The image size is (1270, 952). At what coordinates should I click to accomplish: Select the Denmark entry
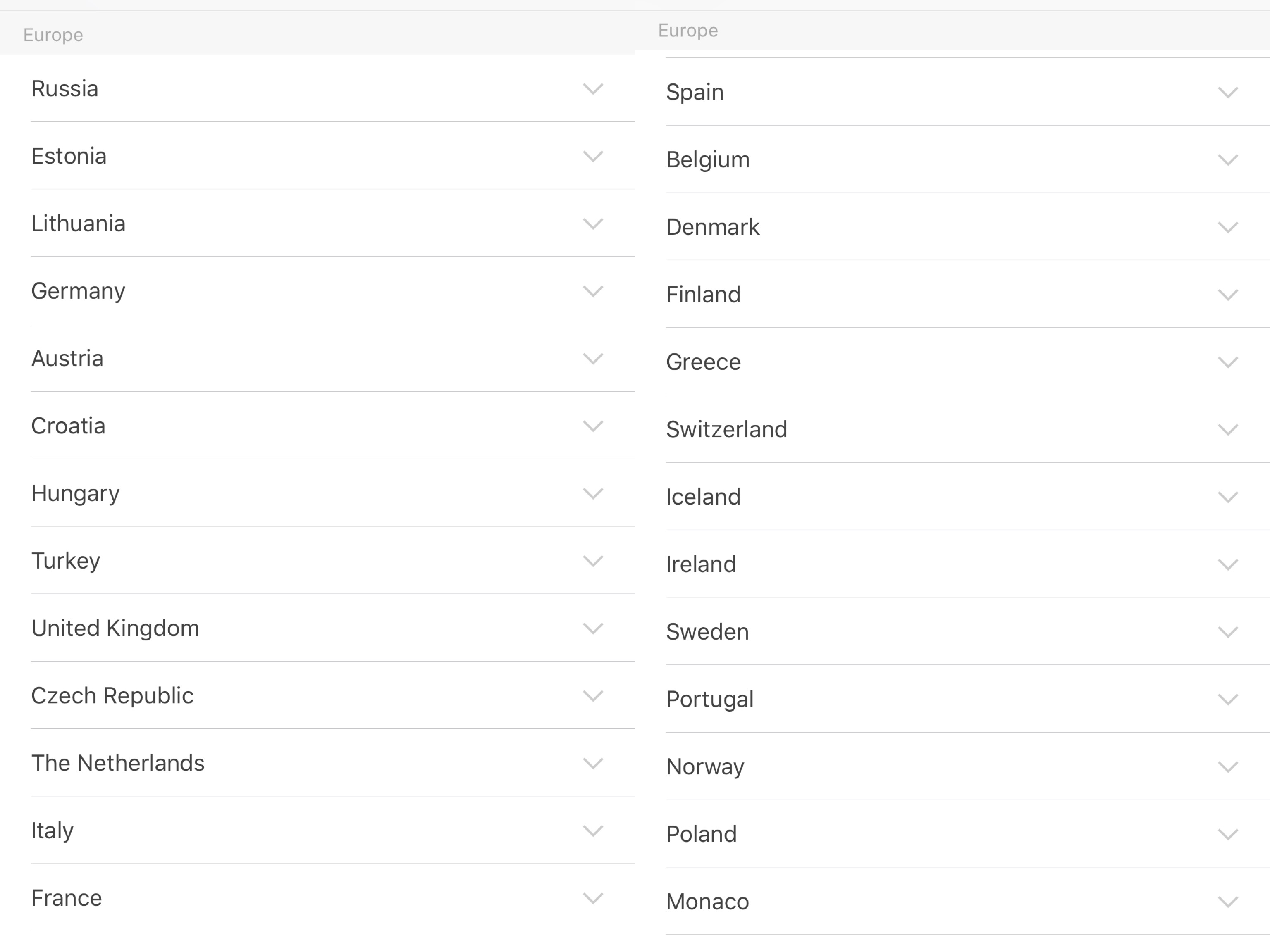[x=712, y=227]
